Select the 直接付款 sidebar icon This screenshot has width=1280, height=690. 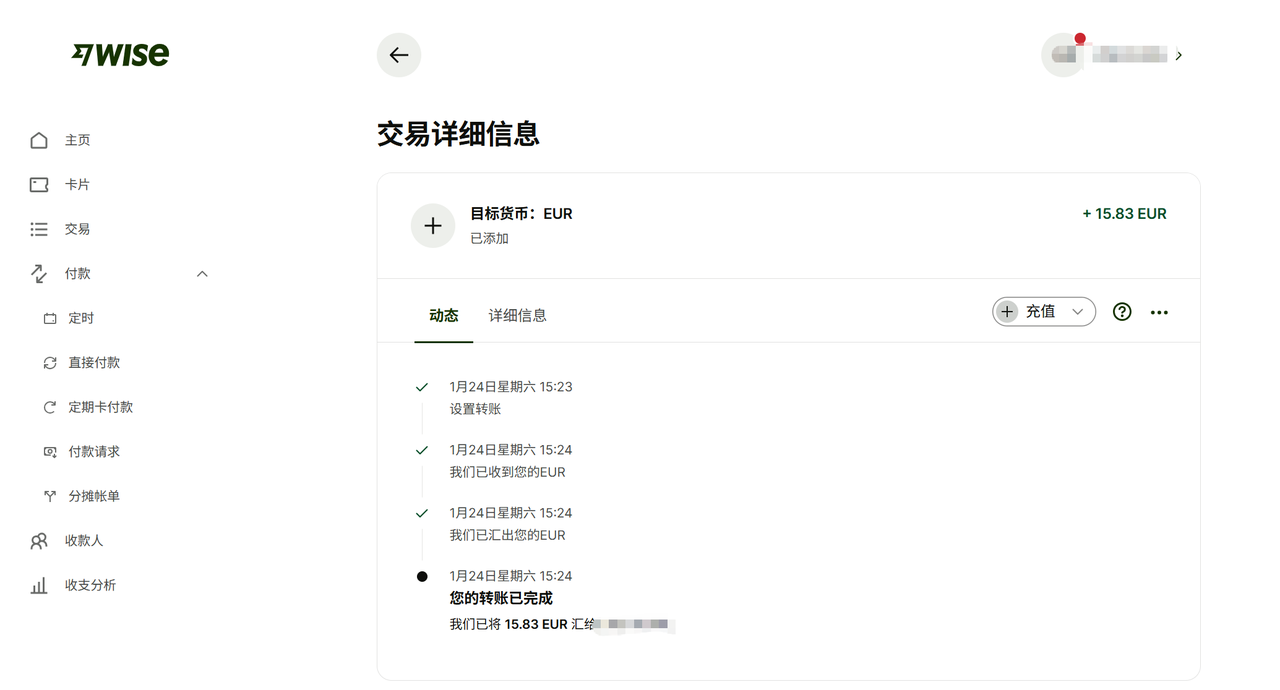(49, 362)
